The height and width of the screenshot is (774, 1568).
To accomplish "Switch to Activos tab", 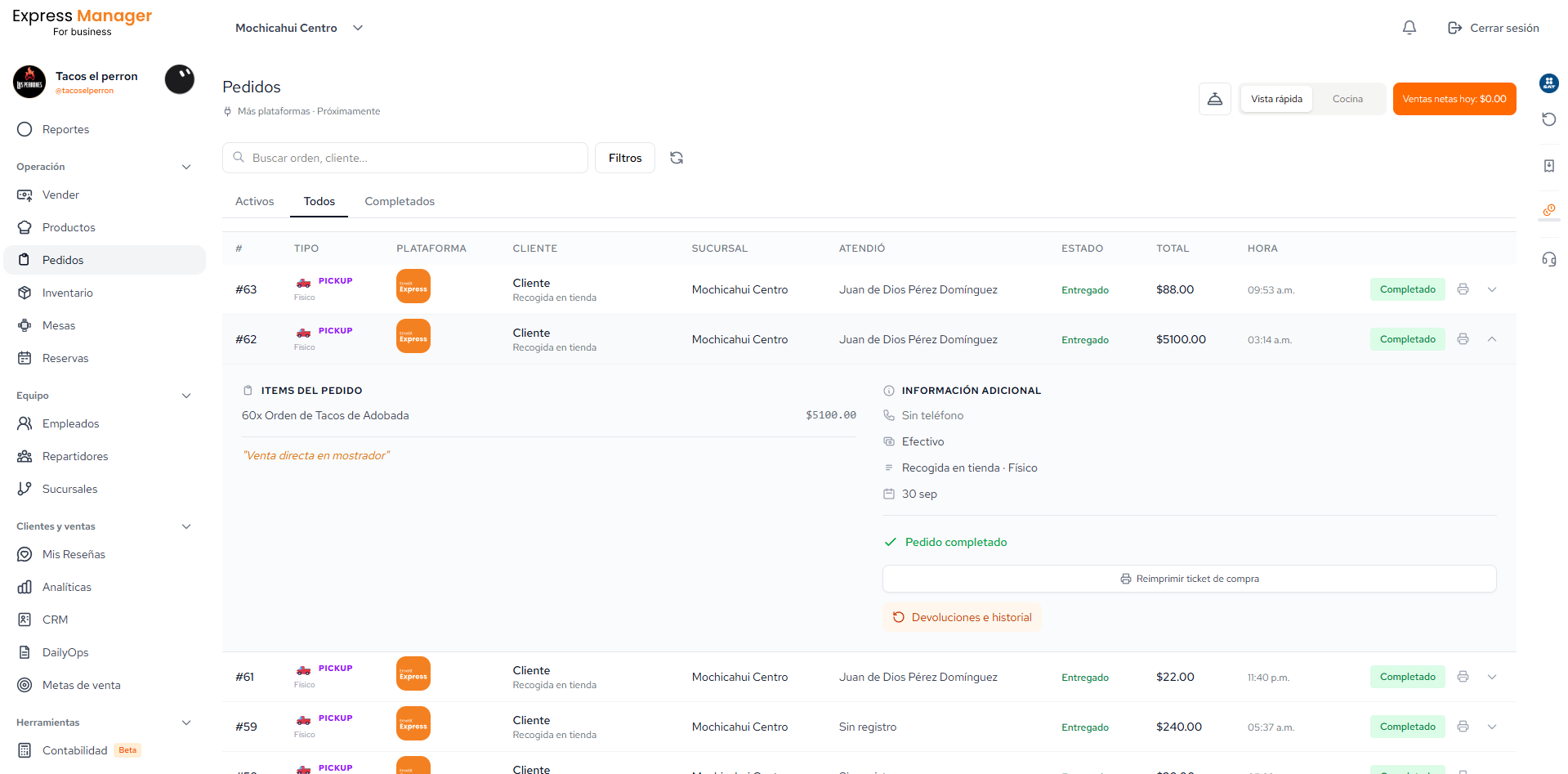I will click(255, 201).
